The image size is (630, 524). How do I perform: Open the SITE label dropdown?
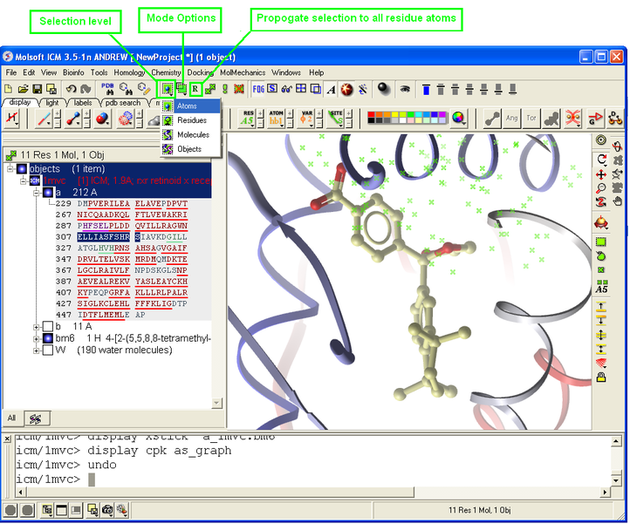point(335,118)
